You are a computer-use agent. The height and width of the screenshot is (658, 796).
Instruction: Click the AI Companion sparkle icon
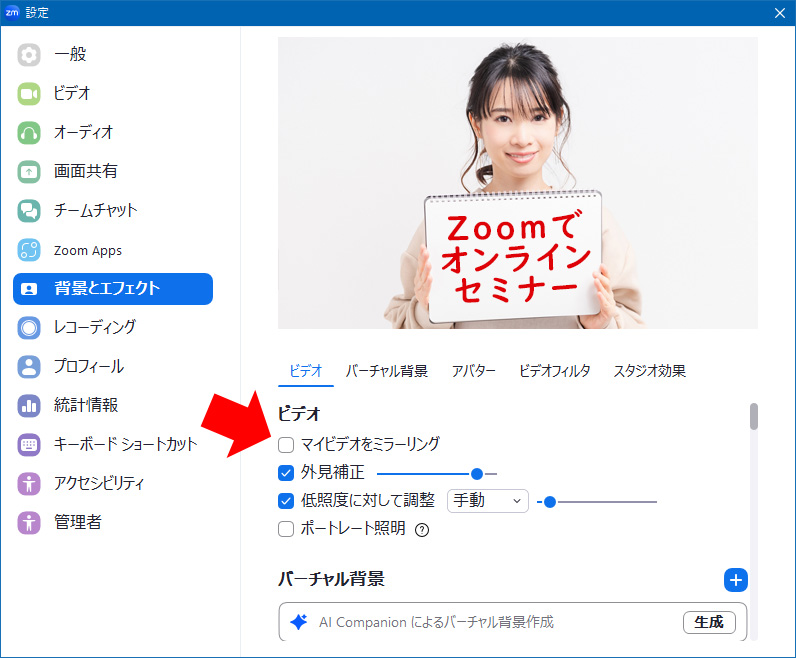298,622
